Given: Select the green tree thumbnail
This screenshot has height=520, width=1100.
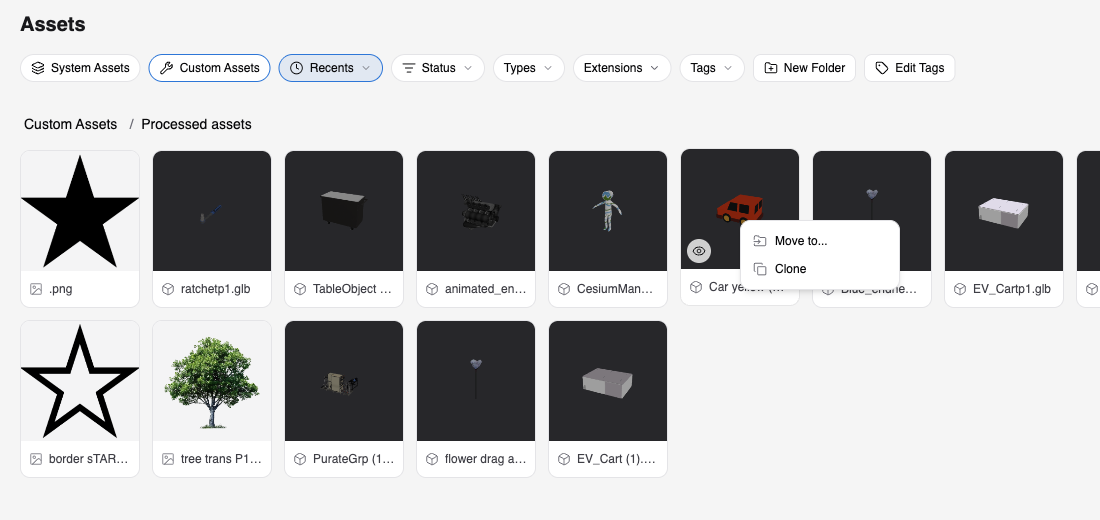Looking at the screenshot, I should tap(212, 381).
